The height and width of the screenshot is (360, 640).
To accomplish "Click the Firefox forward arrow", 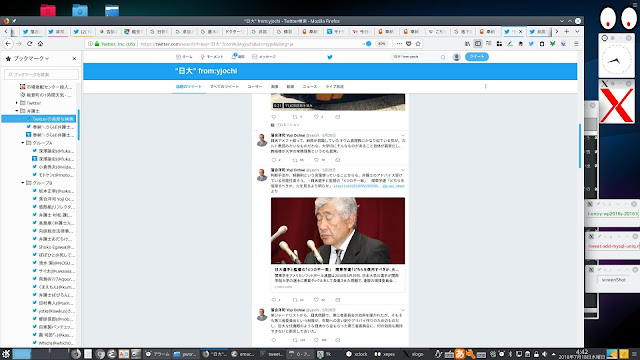I will (x=19, y=44).
